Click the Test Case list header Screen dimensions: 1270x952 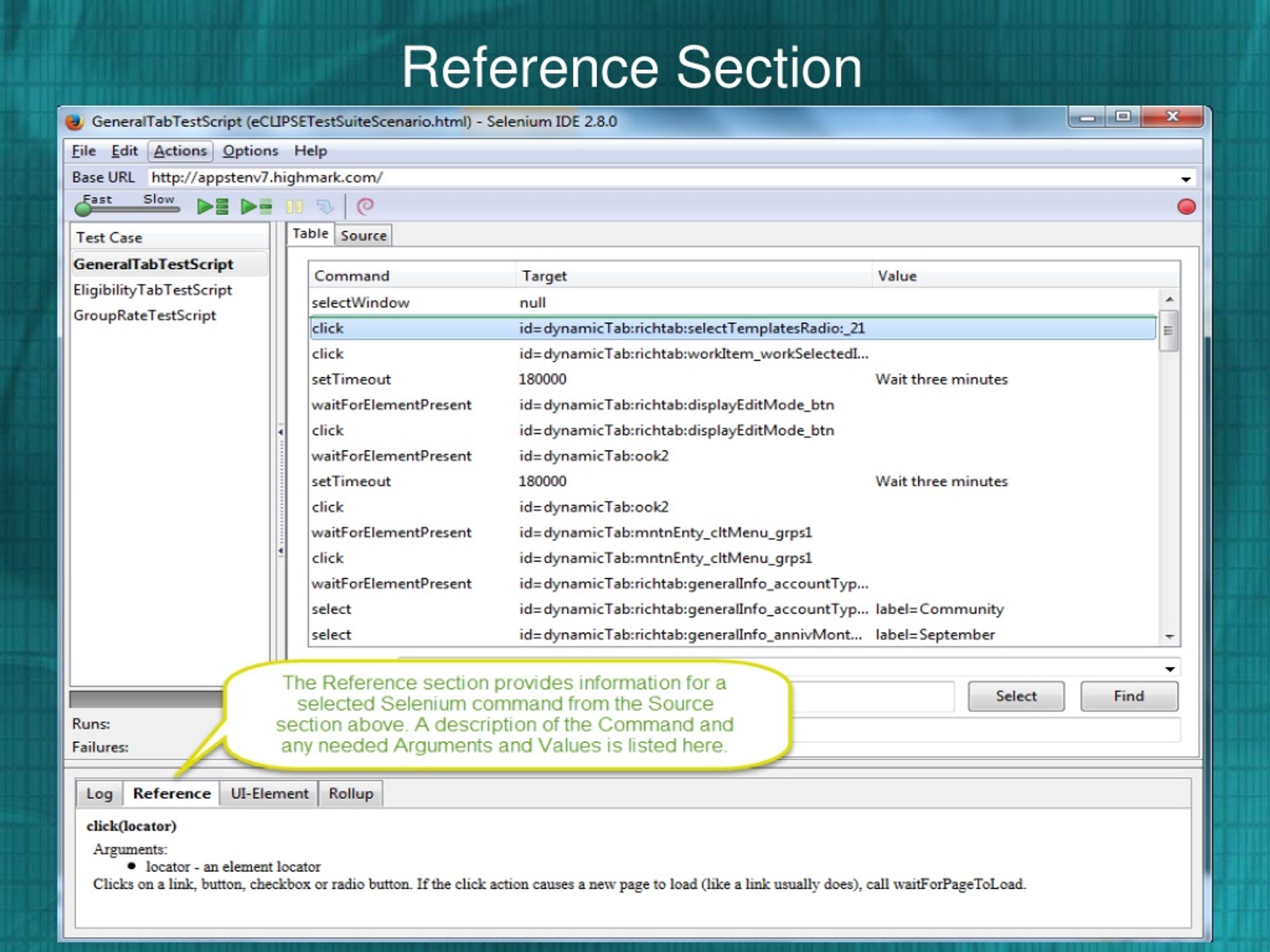click(169, 238)
